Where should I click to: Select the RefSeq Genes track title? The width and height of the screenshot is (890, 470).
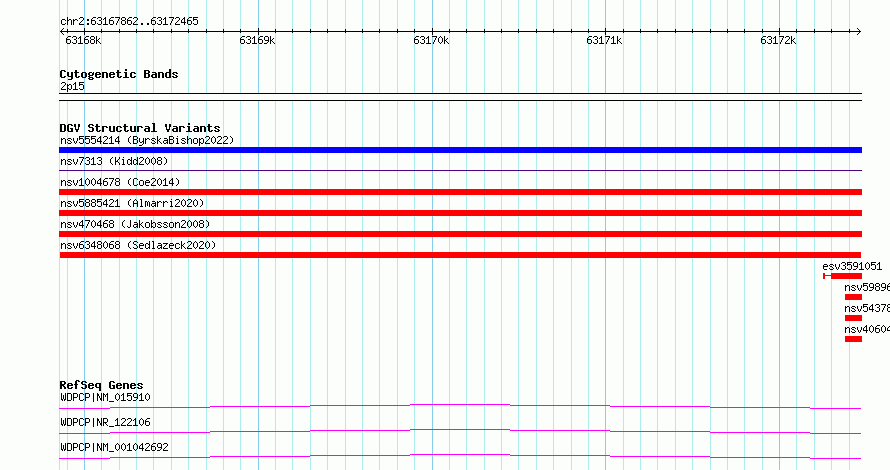click(x=101, y=385)
